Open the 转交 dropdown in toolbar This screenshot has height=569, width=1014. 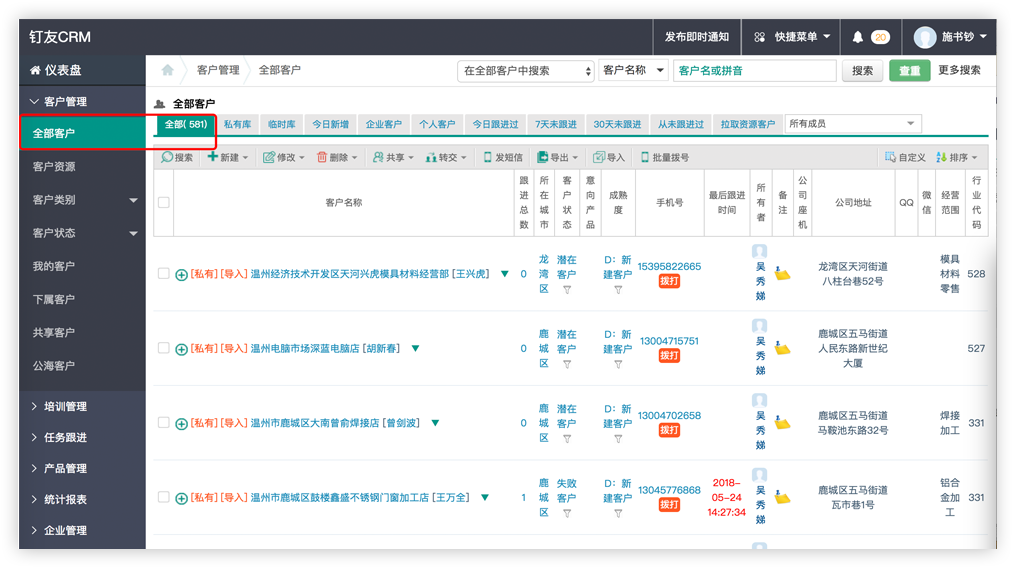pyautogui.click(x=446, y=157)
